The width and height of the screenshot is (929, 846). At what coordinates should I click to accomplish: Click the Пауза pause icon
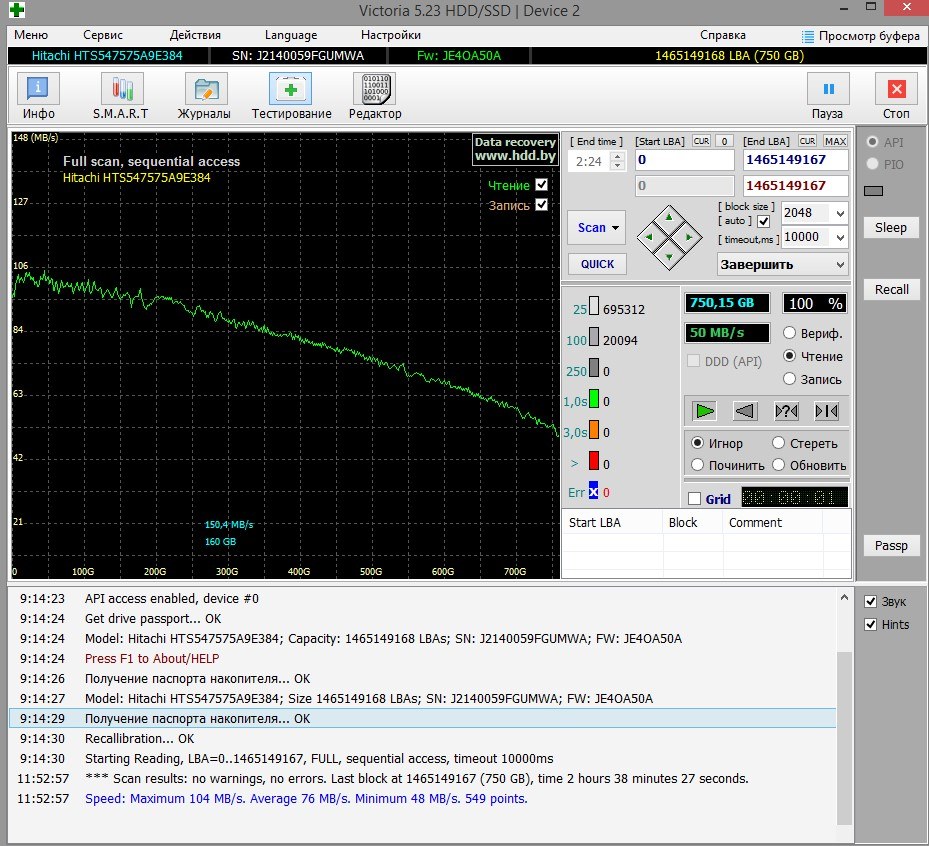tap(827, 90)
